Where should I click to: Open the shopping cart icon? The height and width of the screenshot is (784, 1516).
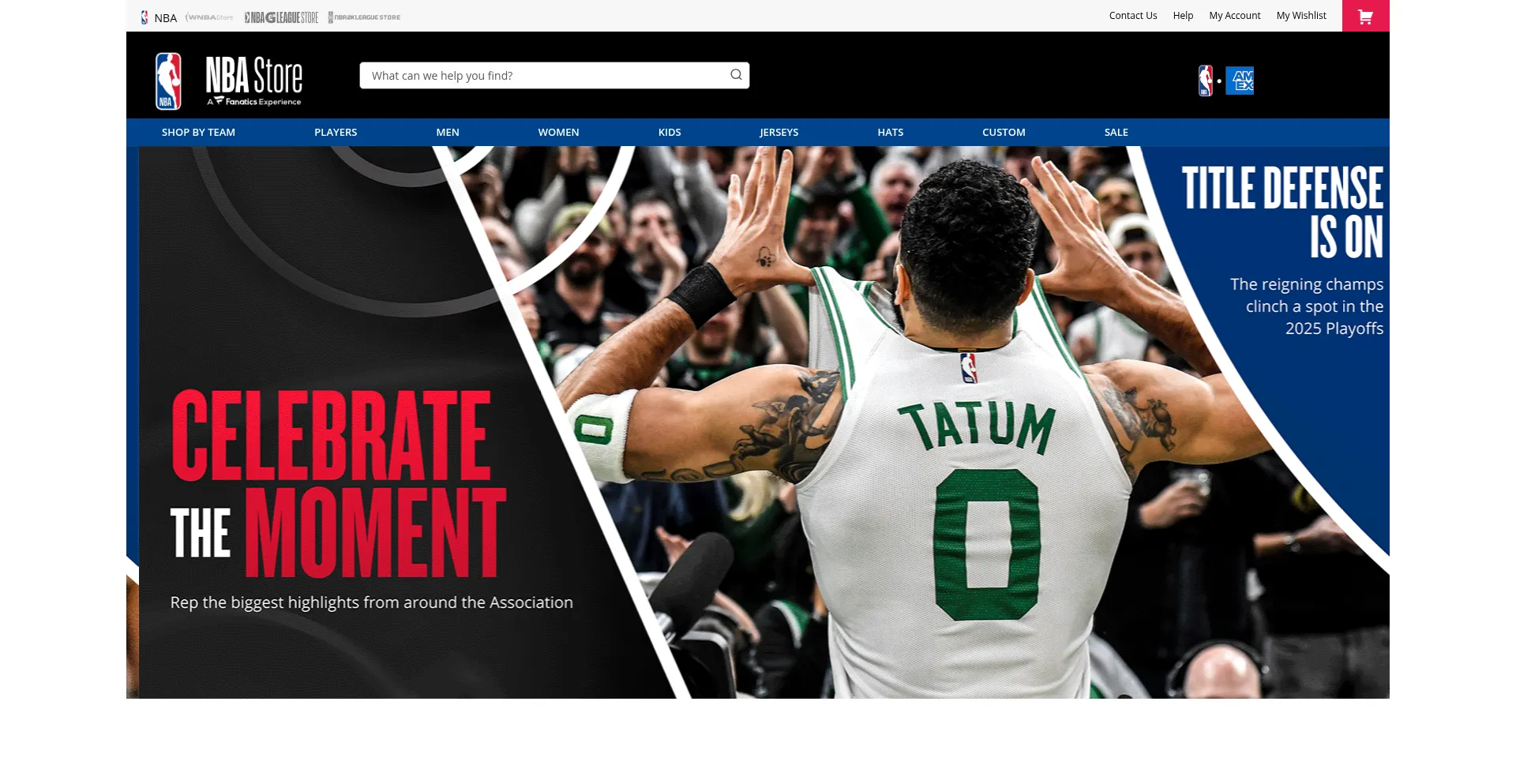coord(1365,16)
